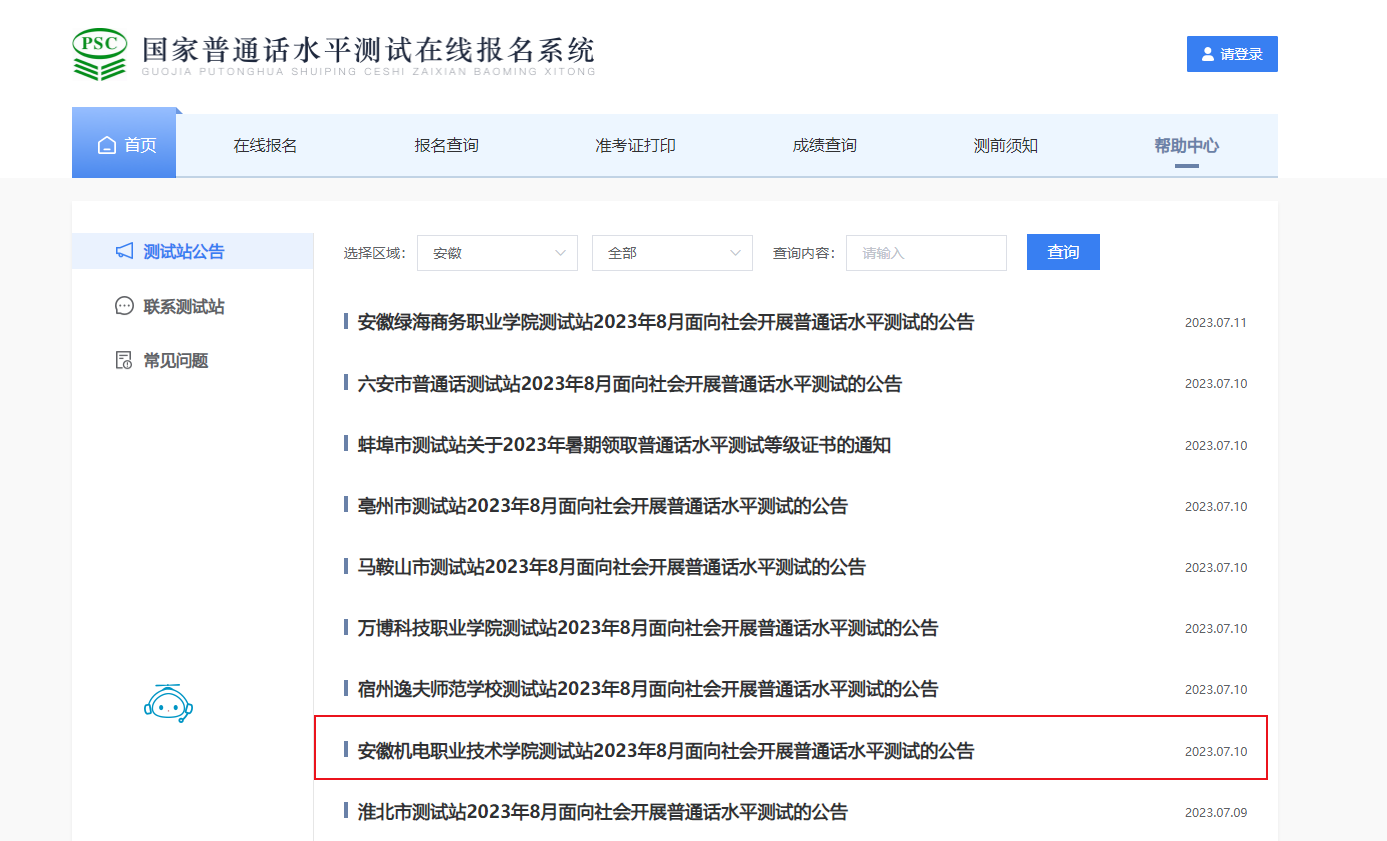Switch to 帮助中心 tab
This screenshot has height=841, width=1387.
1186,146
